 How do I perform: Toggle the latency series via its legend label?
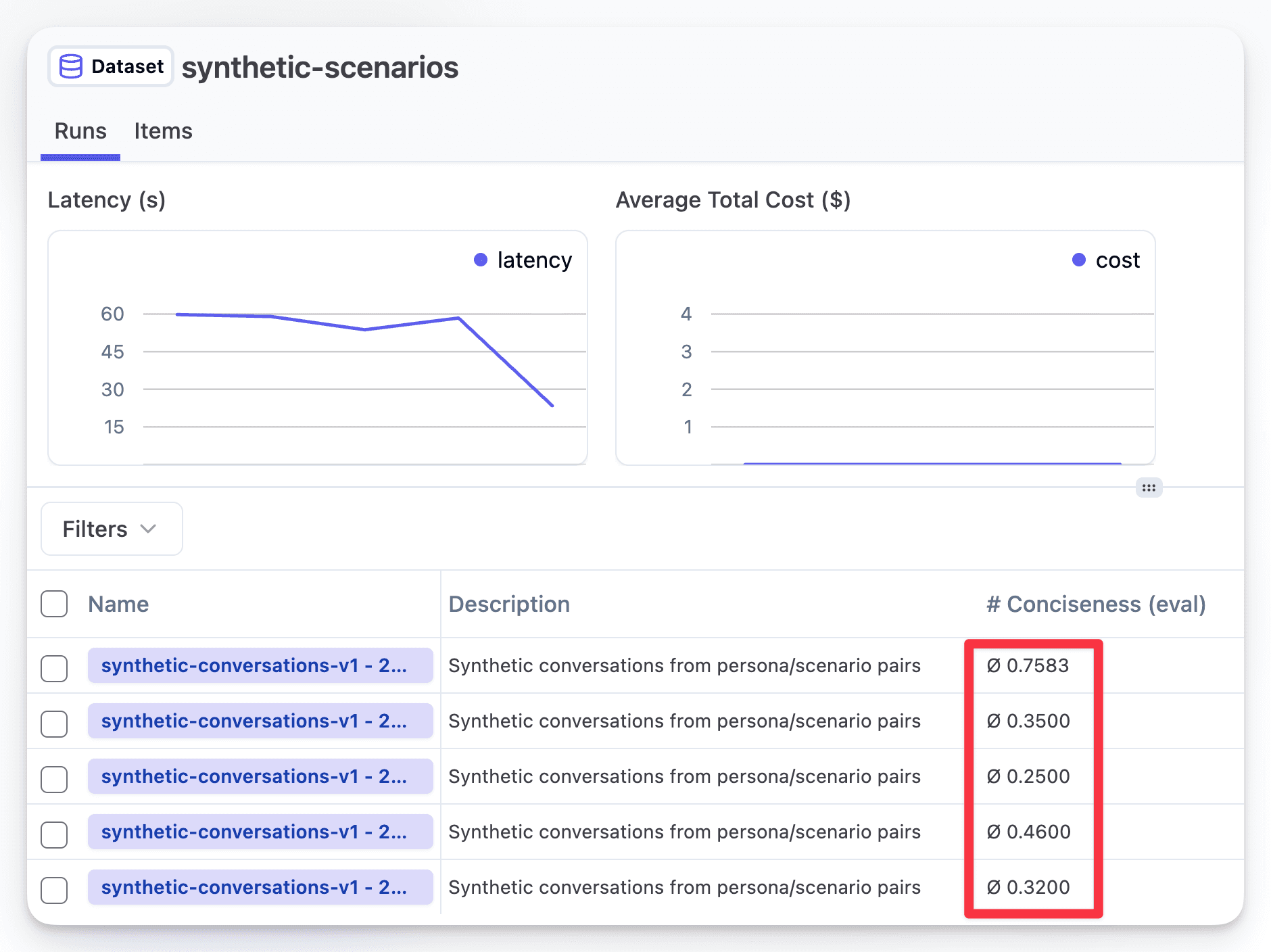[x=535, y=260]
